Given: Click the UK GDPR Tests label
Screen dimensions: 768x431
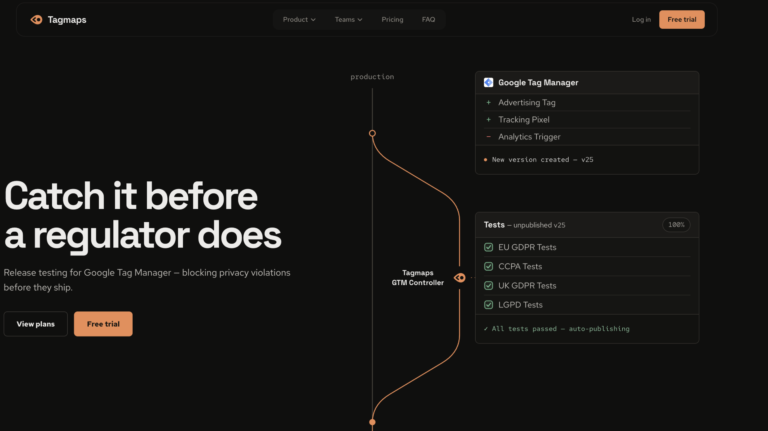Looking at the screenshot, I should pos(527,286).
